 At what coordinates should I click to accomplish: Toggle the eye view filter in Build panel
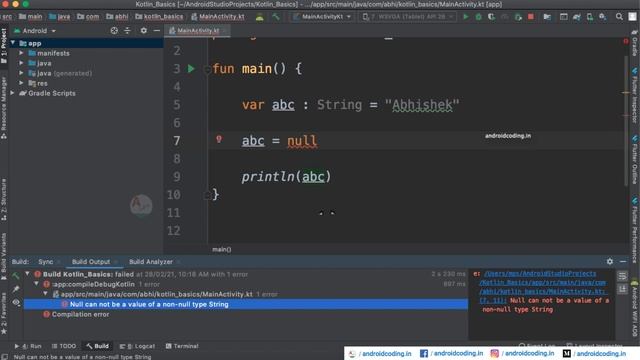click(16, 302)
